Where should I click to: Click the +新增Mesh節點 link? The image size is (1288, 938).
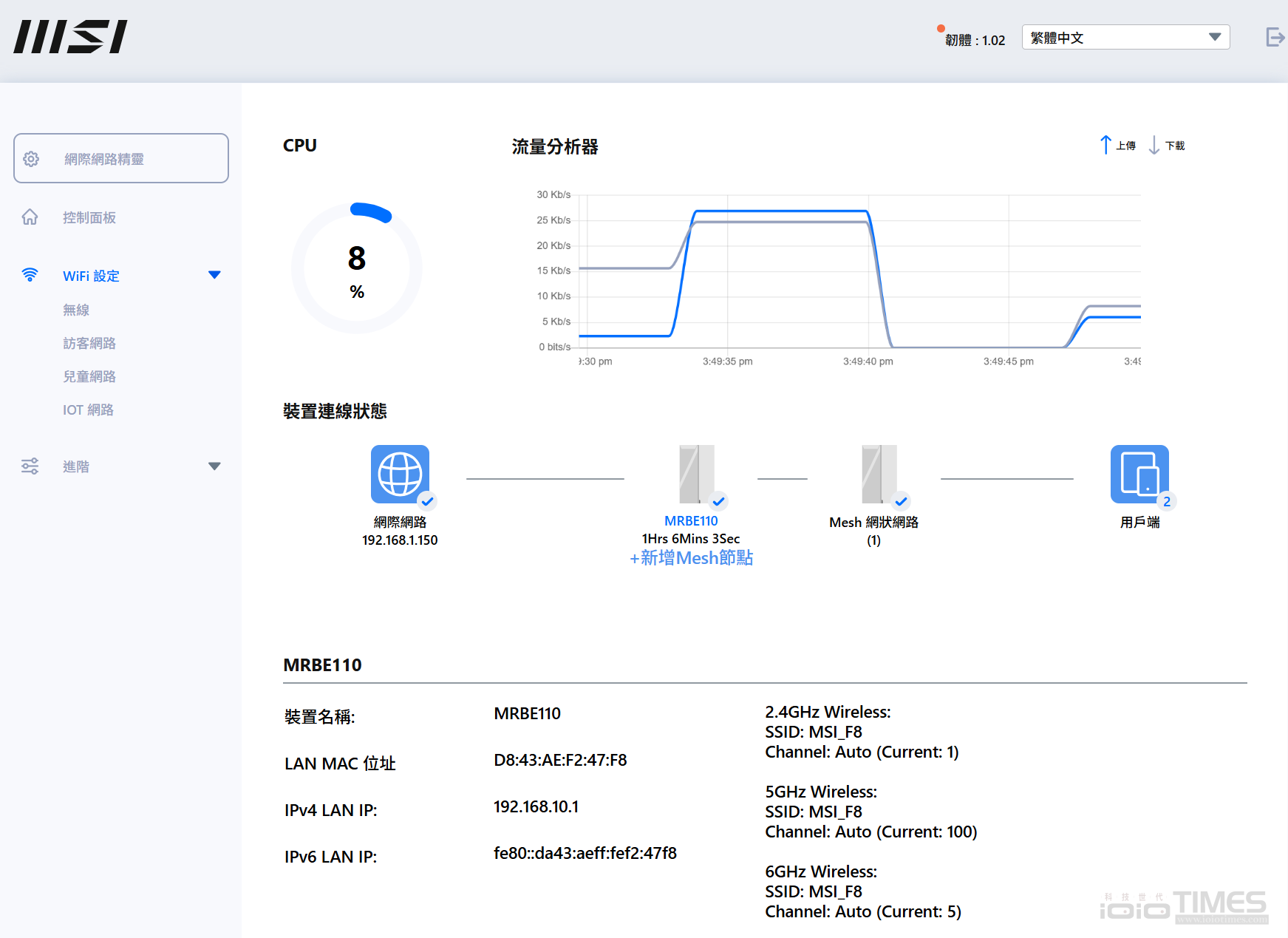coord(690,557)
